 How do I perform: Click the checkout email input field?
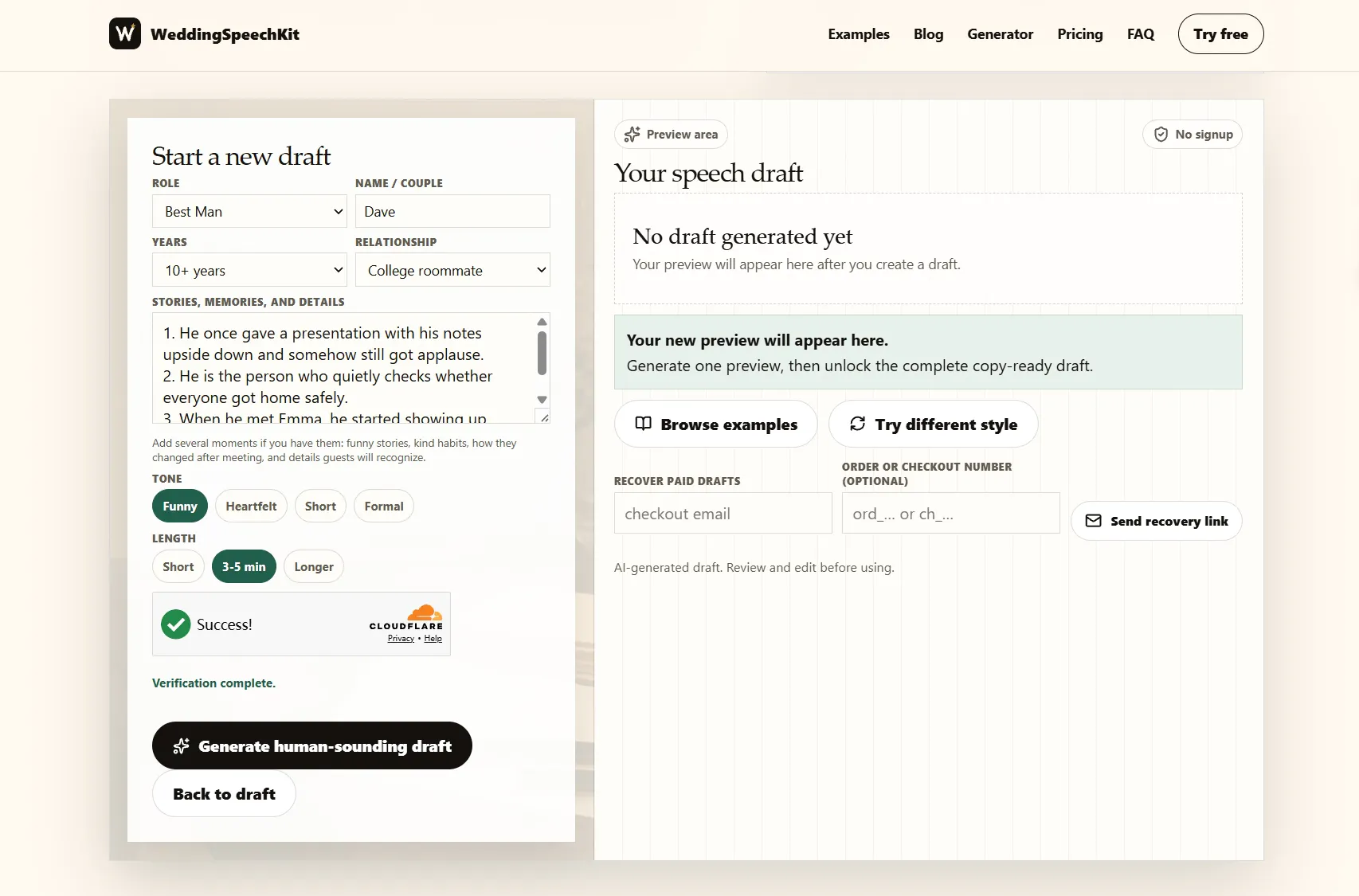click(x=723, y=513)
